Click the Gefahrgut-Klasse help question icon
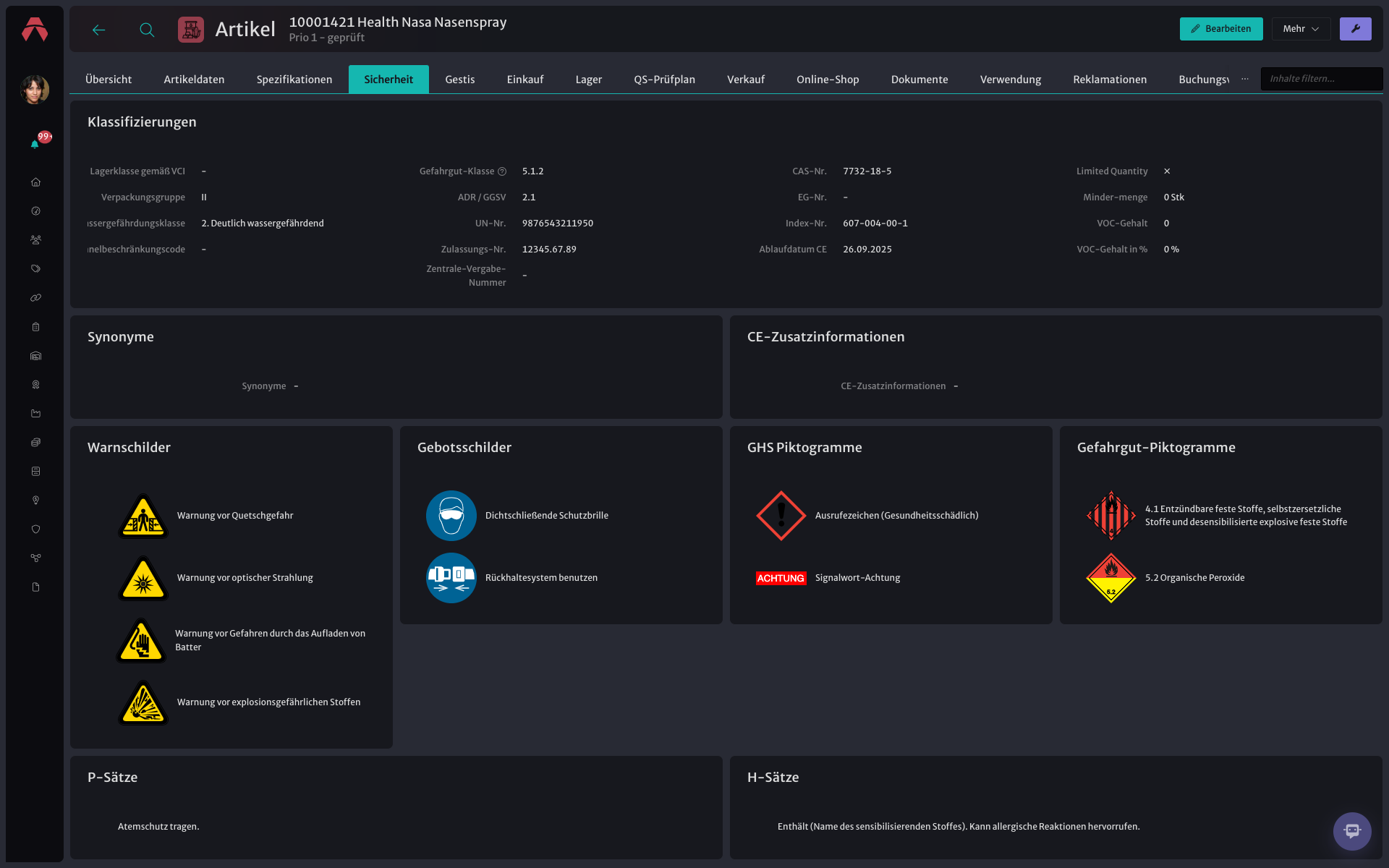1389x868 pixels. (x=502, y=171)
